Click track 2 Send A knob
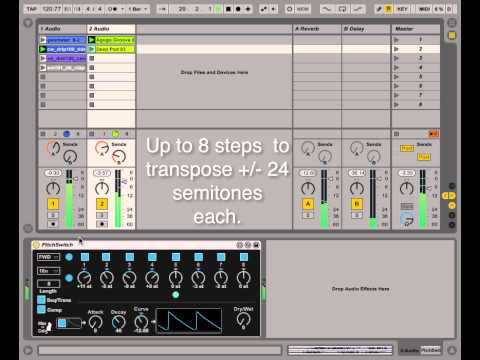This screenshot has width=480, height=360. [102, 148]
